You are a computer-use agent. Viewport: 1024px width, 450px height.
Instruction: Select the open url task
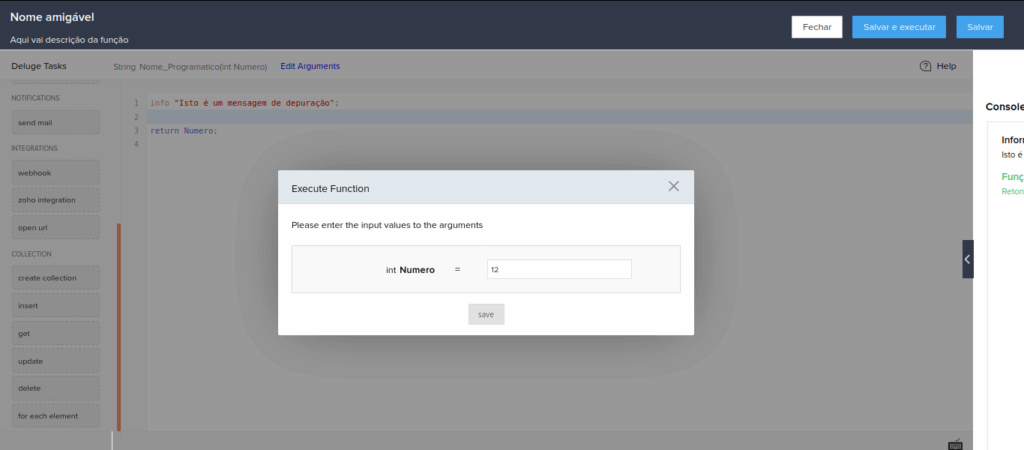pos(56,228)
